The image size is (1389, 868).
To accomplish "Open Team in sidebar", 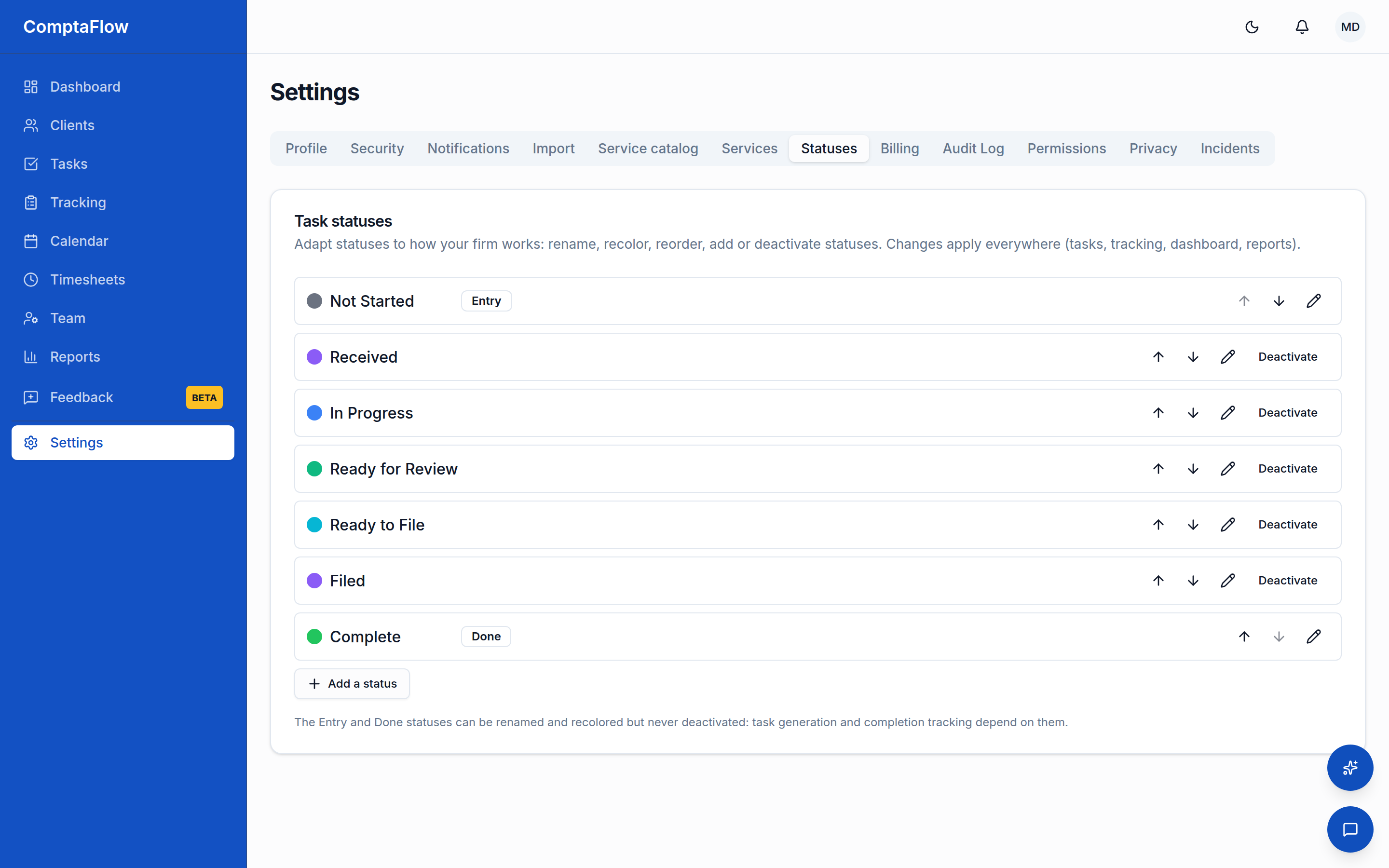I will (x=123, y=318).
